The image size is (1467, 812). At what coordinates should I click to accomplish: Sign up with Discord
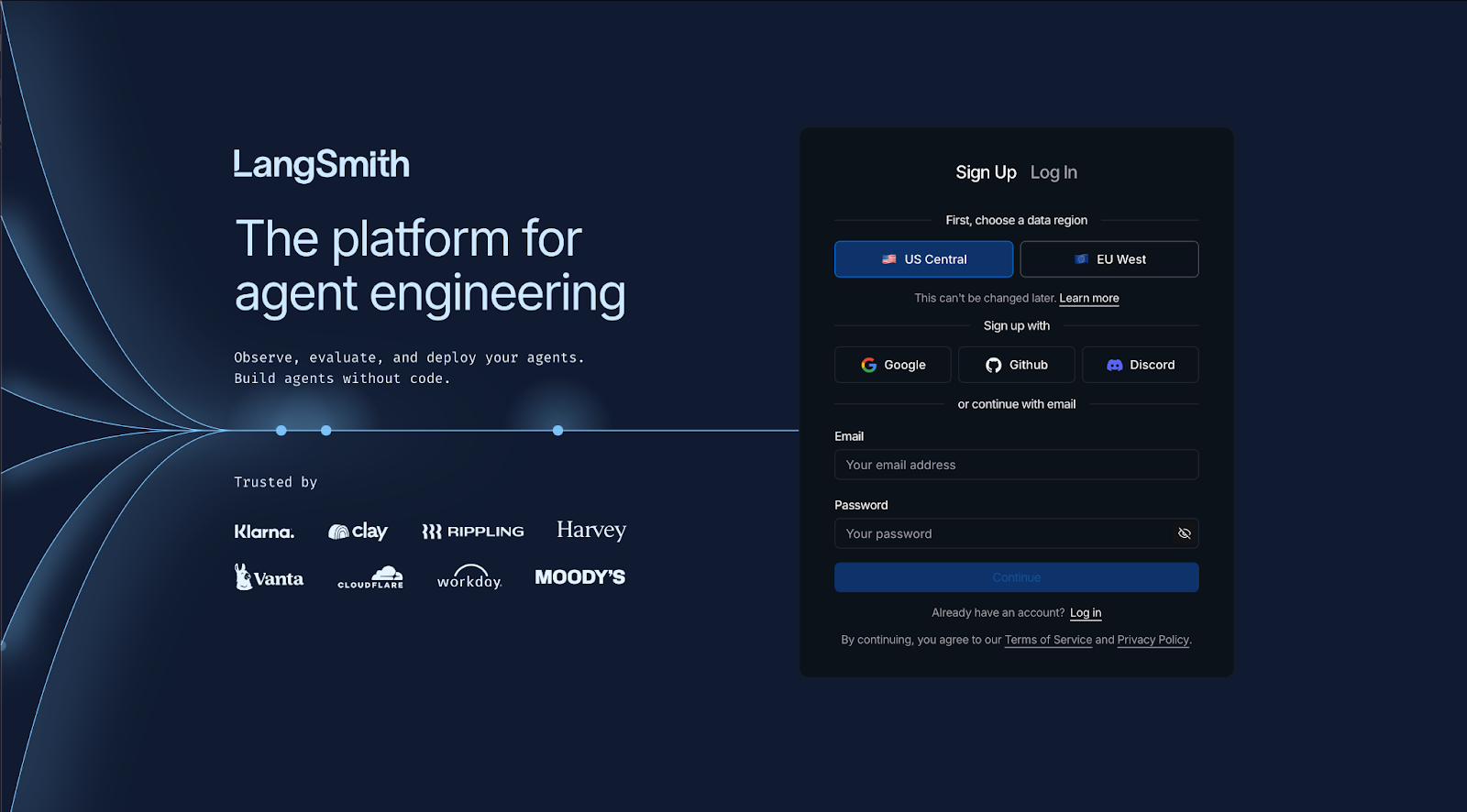[x=1140, y=365]
